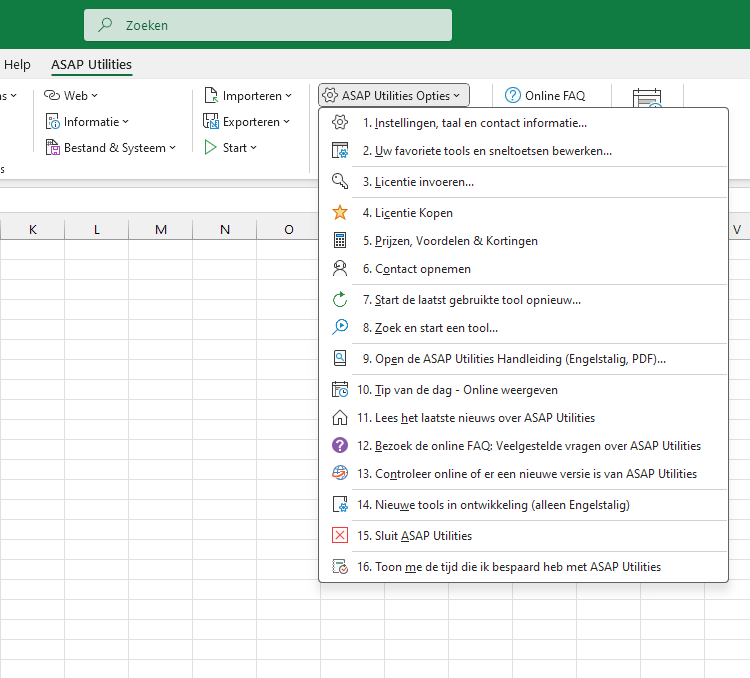
Task: Choose 12. Bezoek de online FAQ entry
Action: tap(523, 445)
